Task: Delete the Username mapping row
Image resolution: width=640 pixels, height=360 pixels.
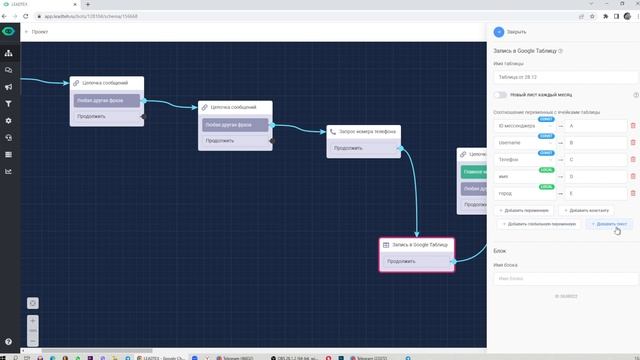Action: (633, 142)
